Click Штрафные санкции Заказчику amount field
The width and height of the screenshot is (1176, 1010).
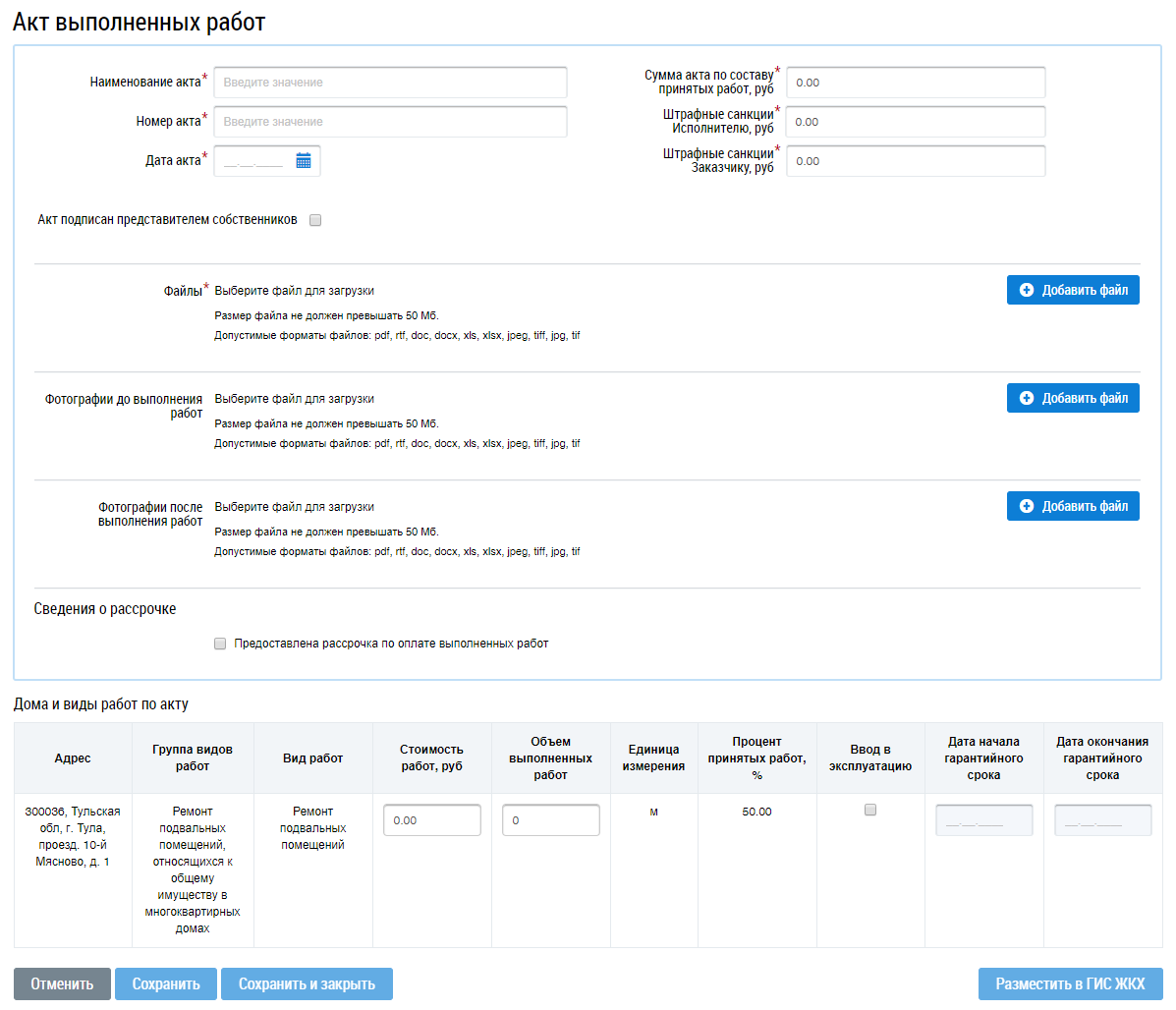click(x=916, y=161)
